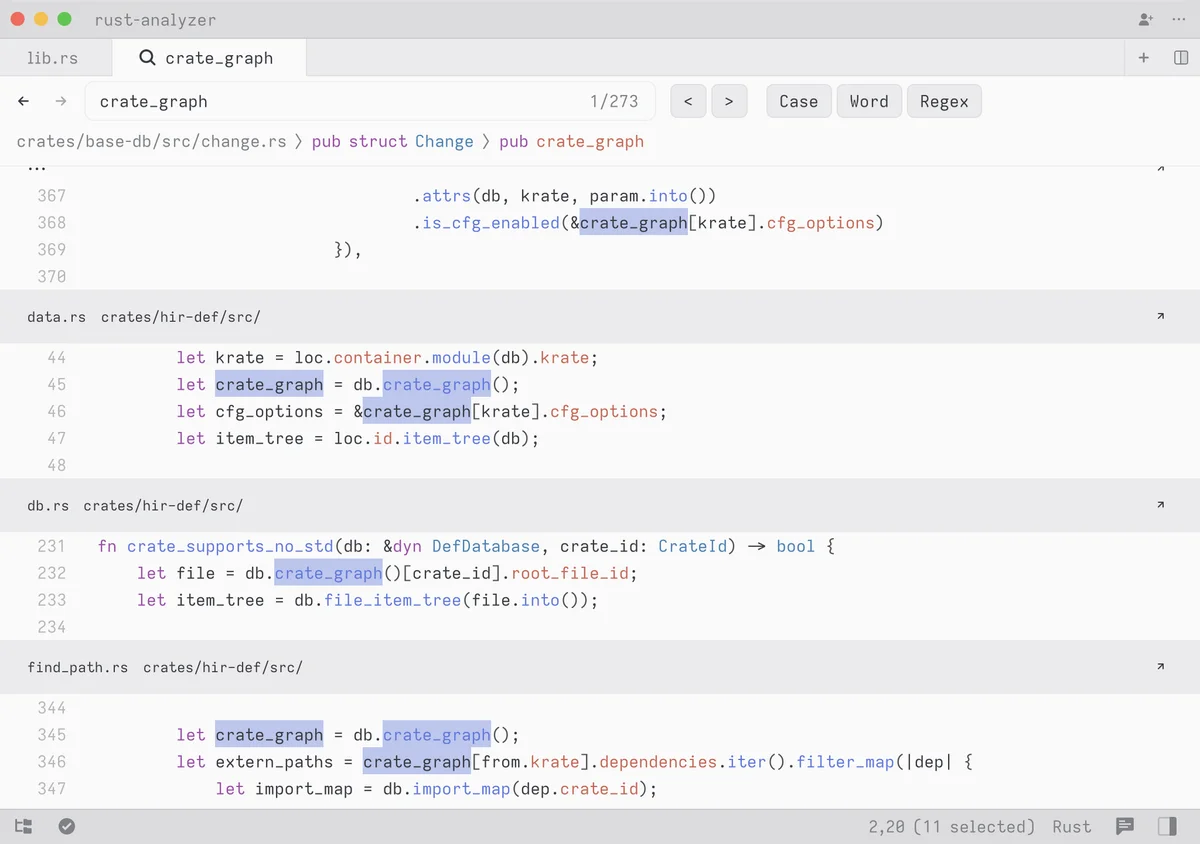Open the title bar overflow (...) menu
1200x844 pixels.
1178,19
